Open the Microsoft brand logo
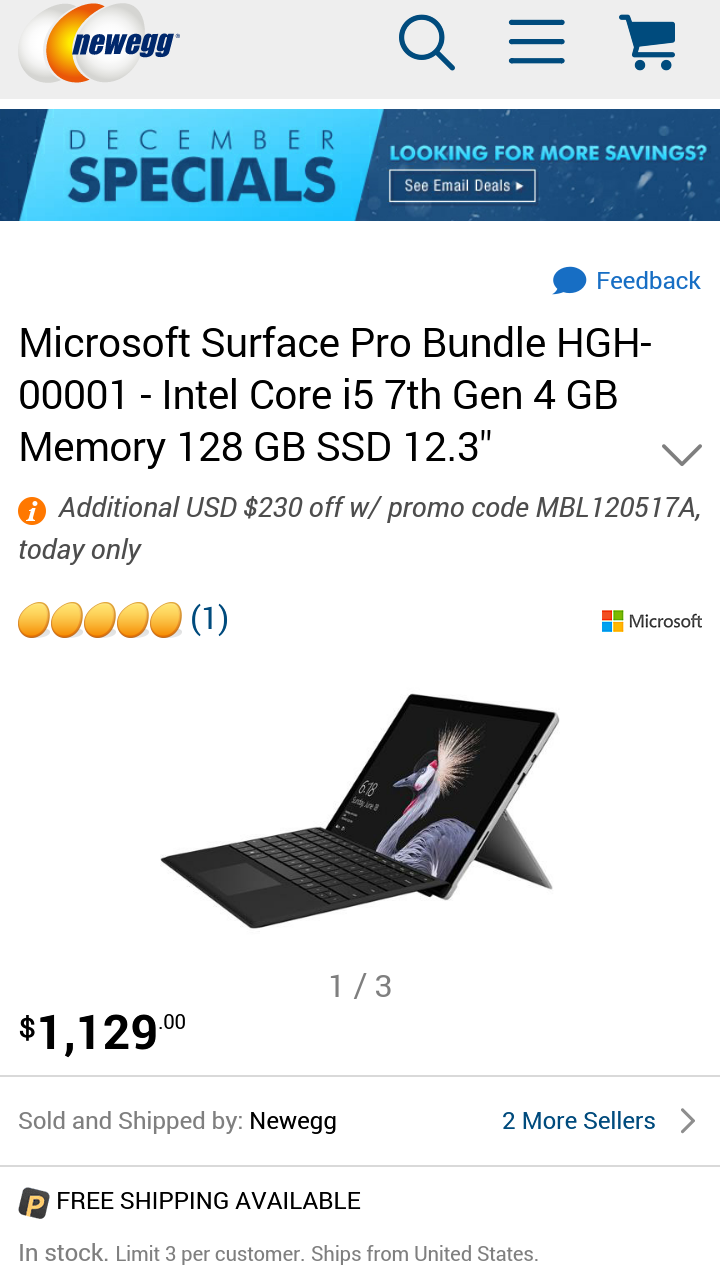This screenshot has width=720, height=1280. point(652,621)
